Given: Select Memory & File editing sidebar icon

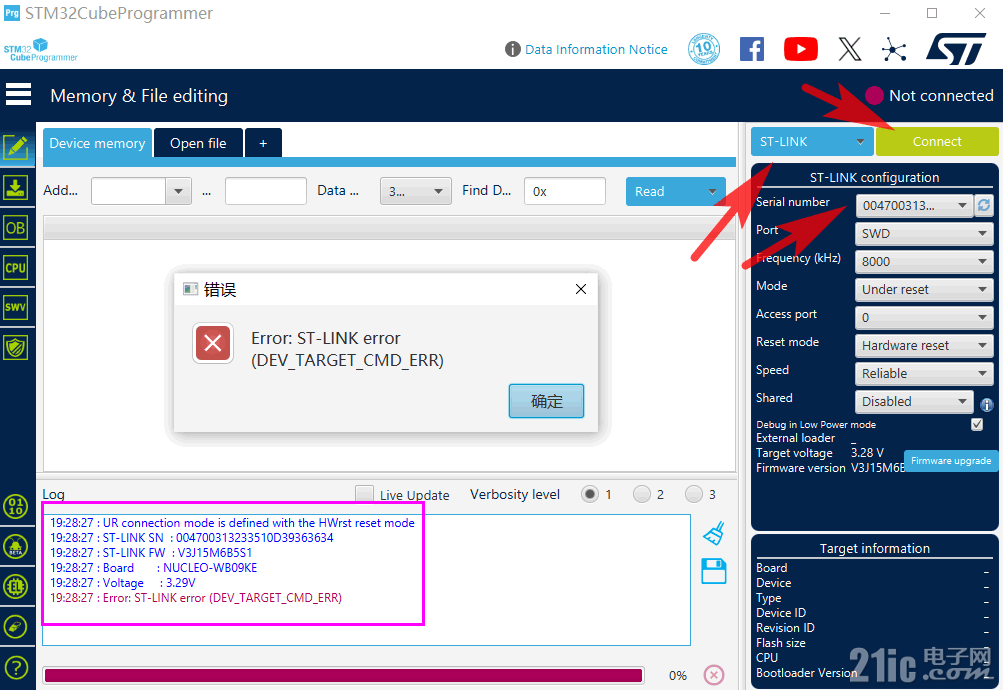Looking at the screenshot, I should click(x=16, y=148).
